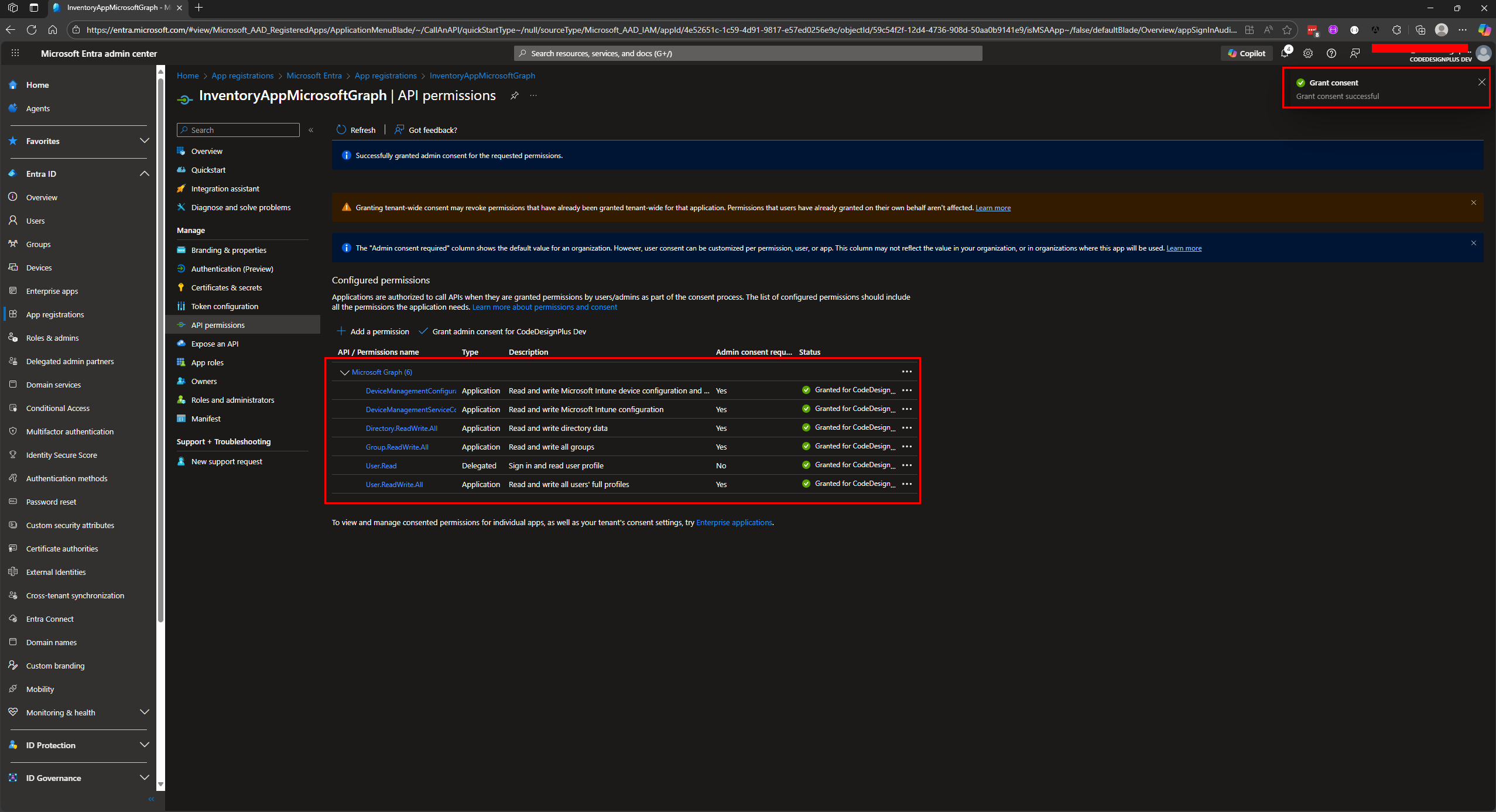Open Got feedback? in the toolbar
The image size is (1496, 812).
[426, 130]
